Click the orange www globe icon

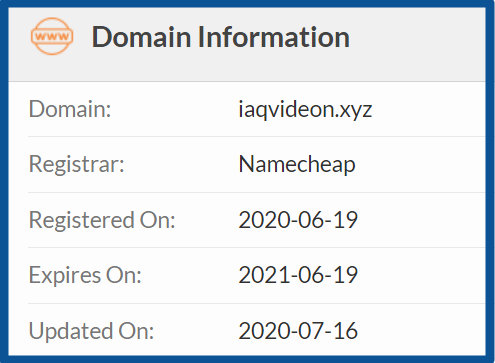coord(52,36)
